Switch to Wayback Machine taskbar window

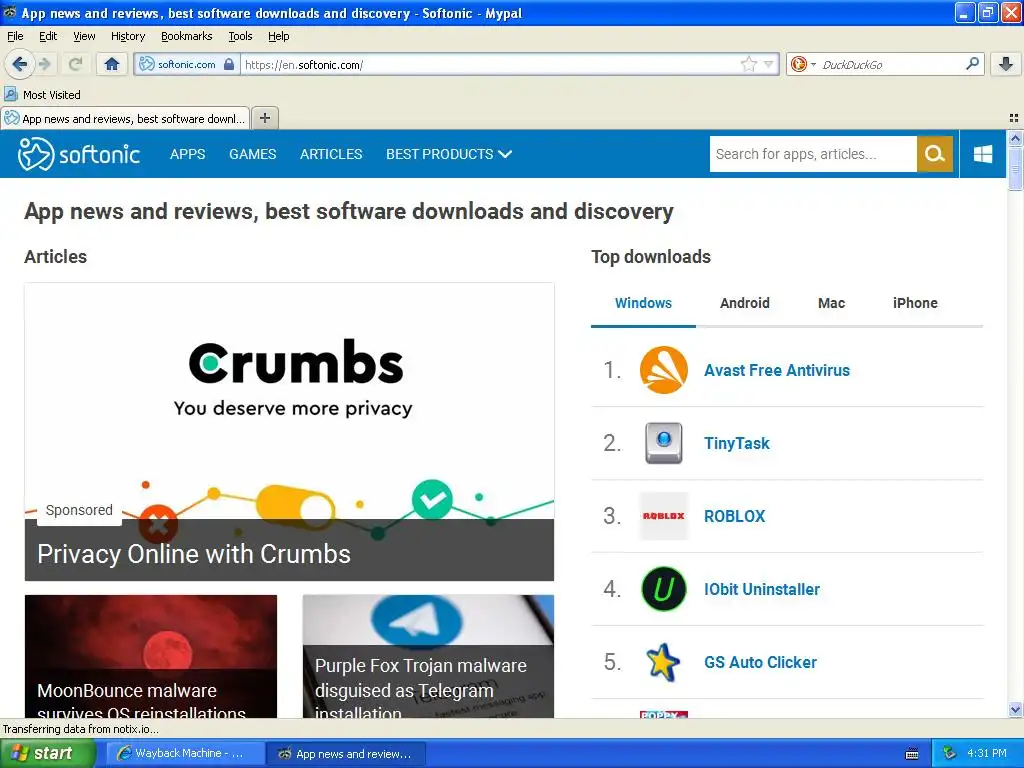(x=185, y=753)
